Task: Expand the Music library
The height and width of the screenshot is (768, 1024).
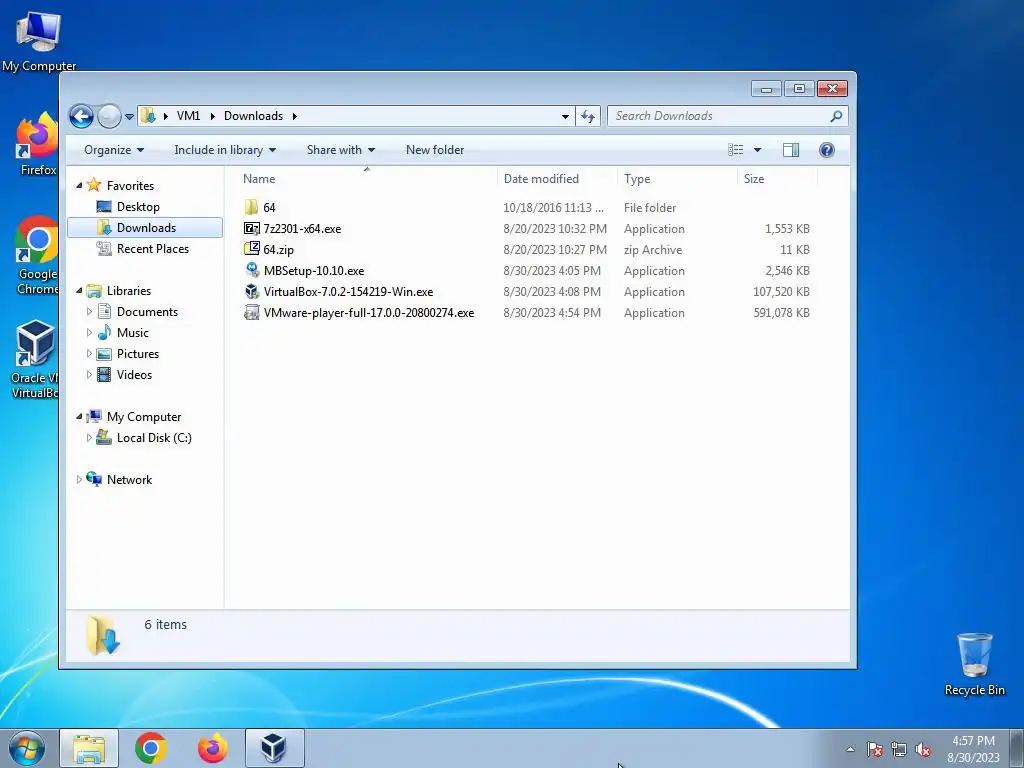Action: 89,333
